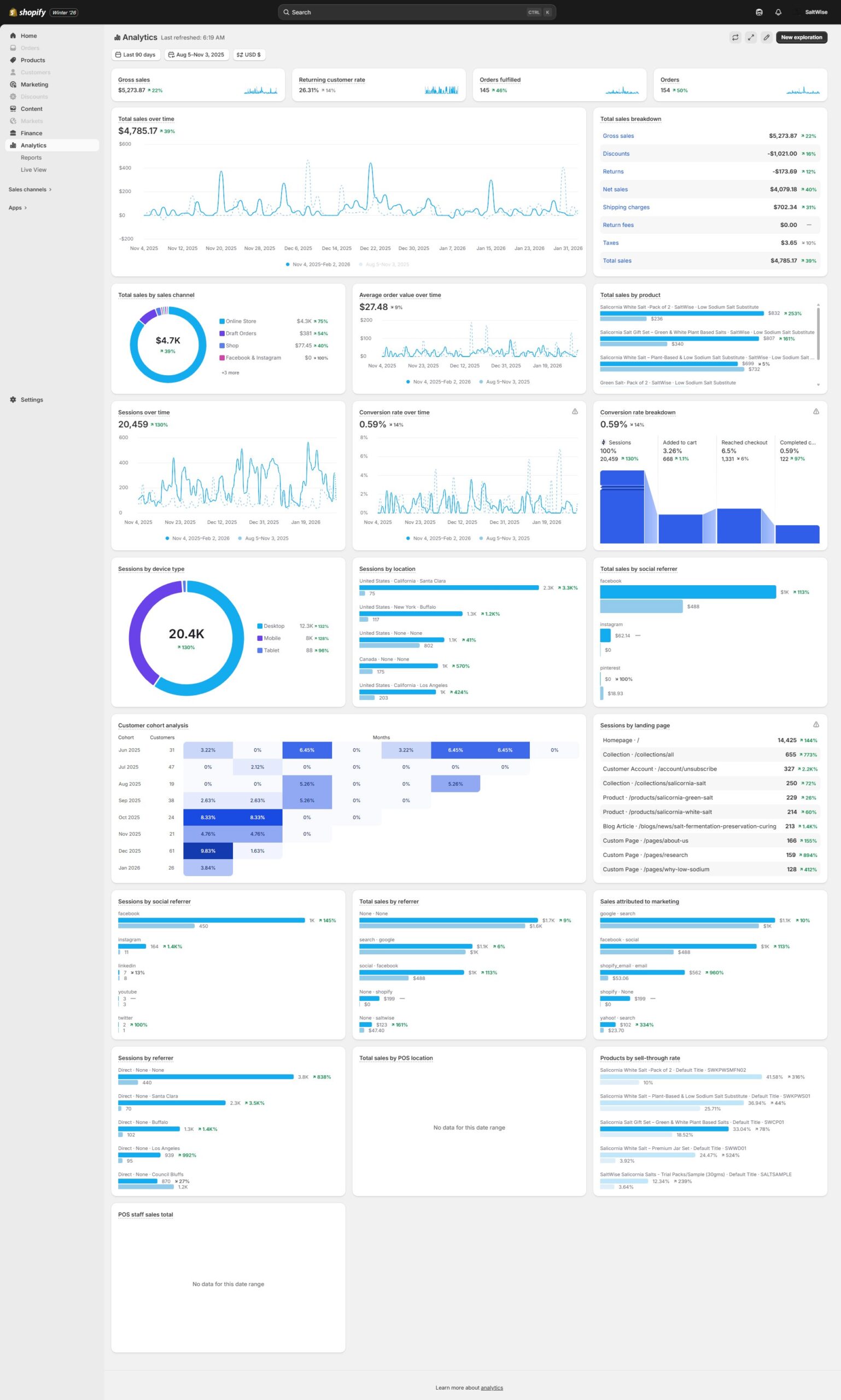Click the New exploration button

[801, 37]
